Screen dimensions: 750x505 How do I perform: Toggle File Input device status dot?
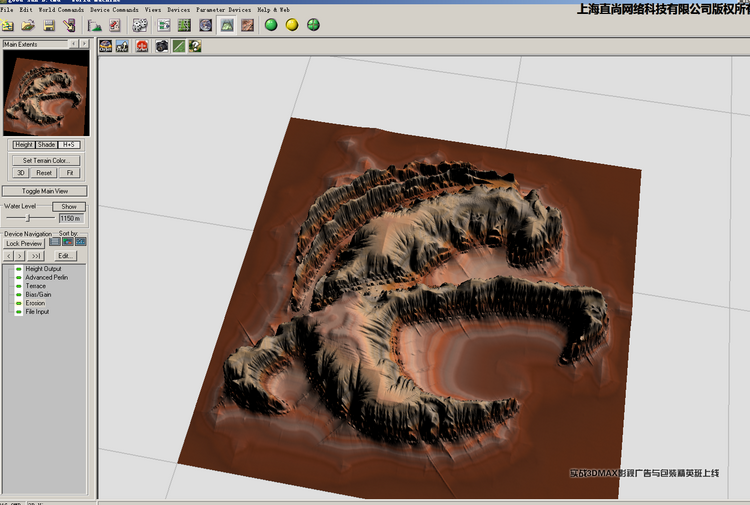coord(19,312)
